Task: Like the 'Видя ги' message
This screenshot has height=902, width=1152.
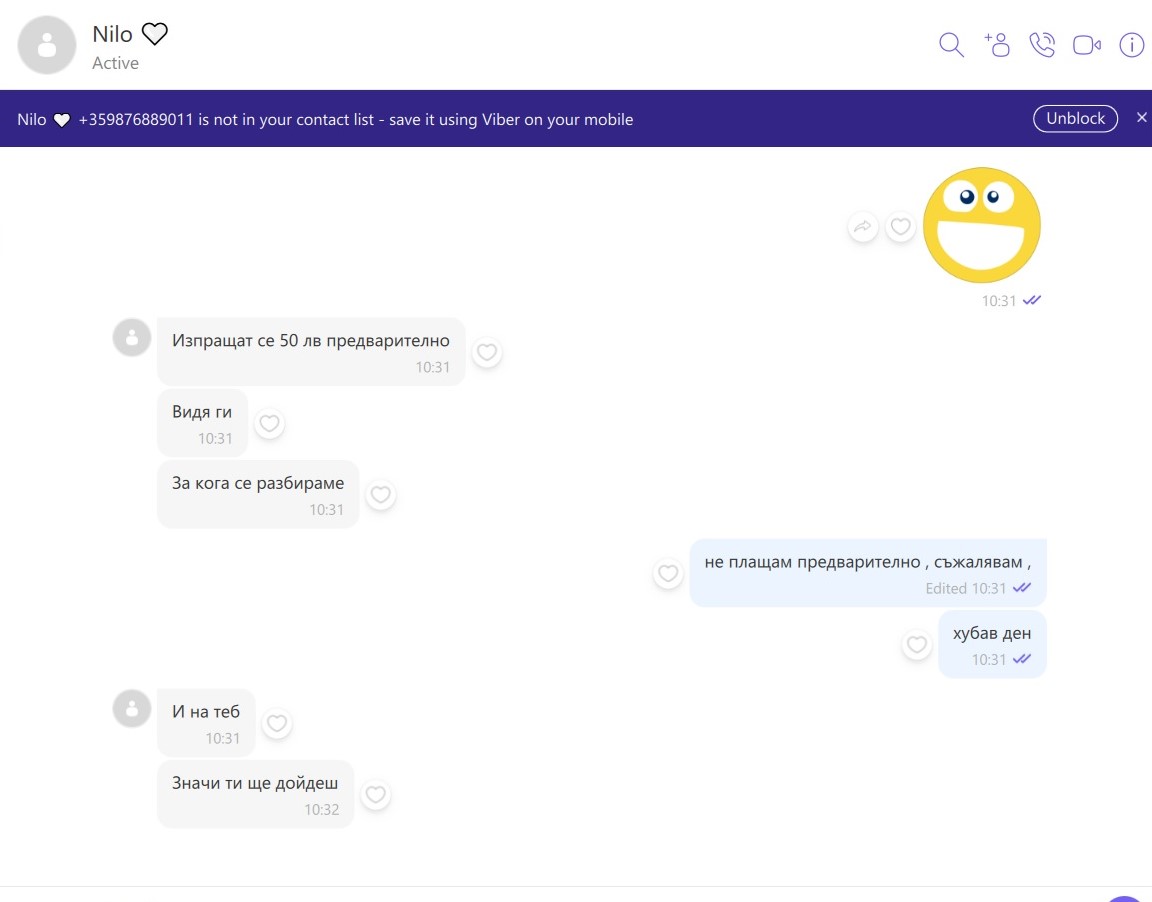Action: 269,424
